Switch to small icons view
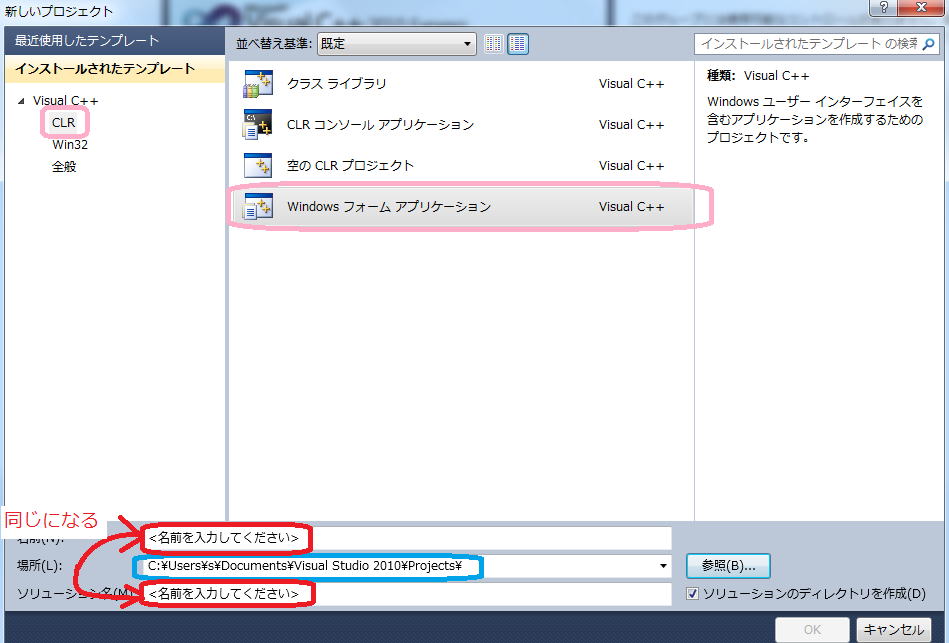Viewport: 949px width, 643px height. click(x=493, y=44)
